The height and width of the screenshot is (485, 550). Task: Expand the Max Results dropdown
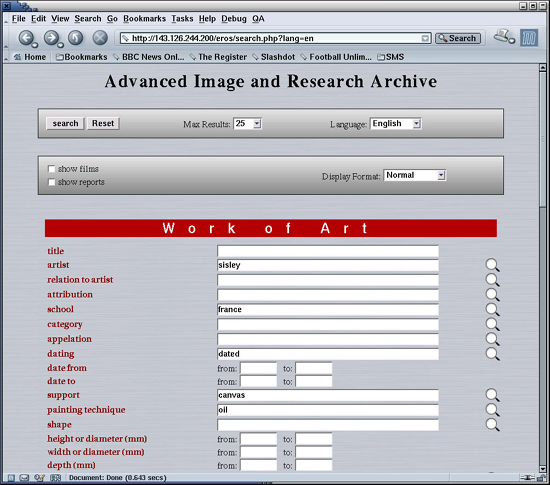[x=248, y=123]
